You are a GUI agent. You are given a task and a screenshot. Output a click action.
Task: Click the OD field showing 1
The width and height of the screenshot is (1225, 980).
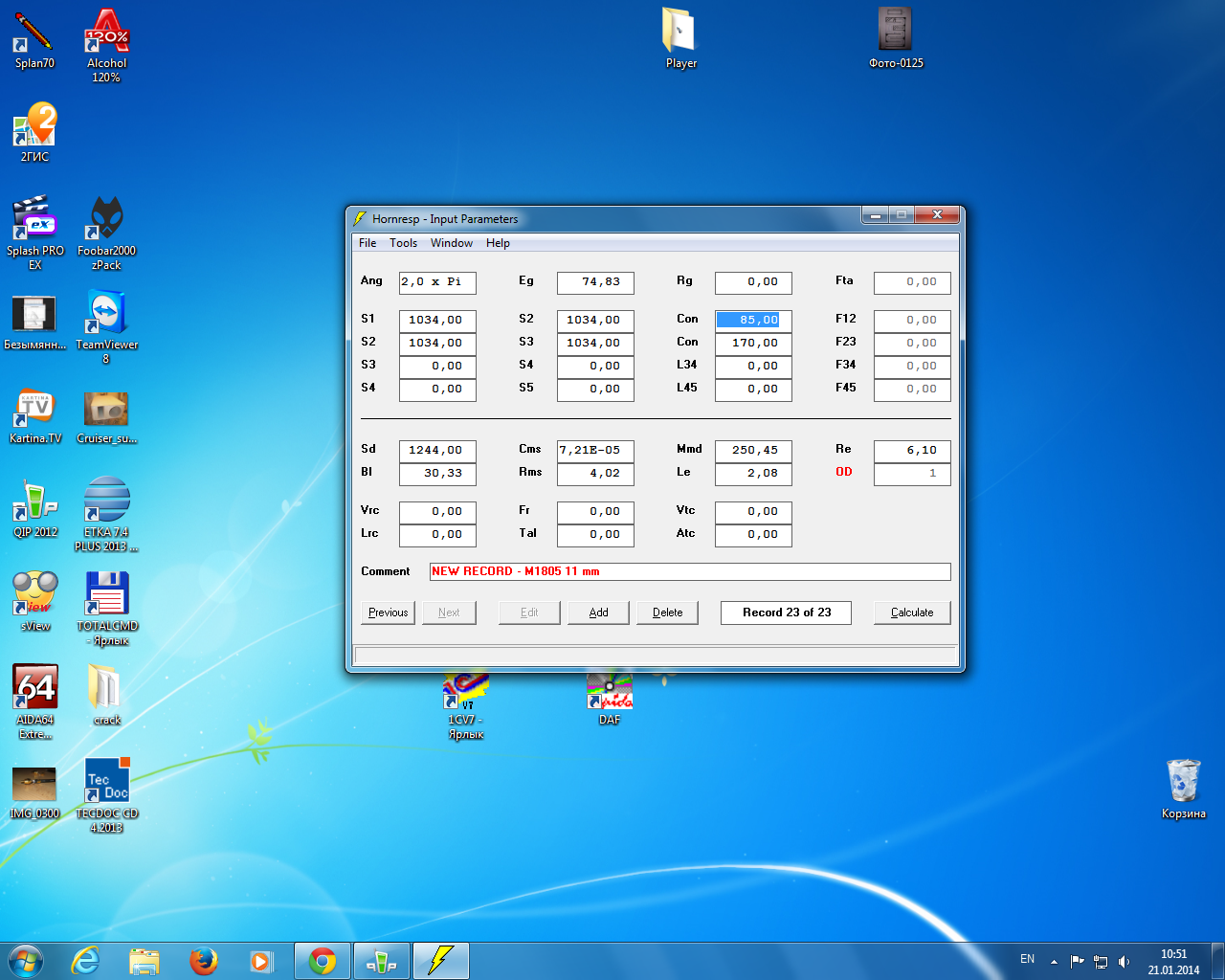[x=912, y=474]
